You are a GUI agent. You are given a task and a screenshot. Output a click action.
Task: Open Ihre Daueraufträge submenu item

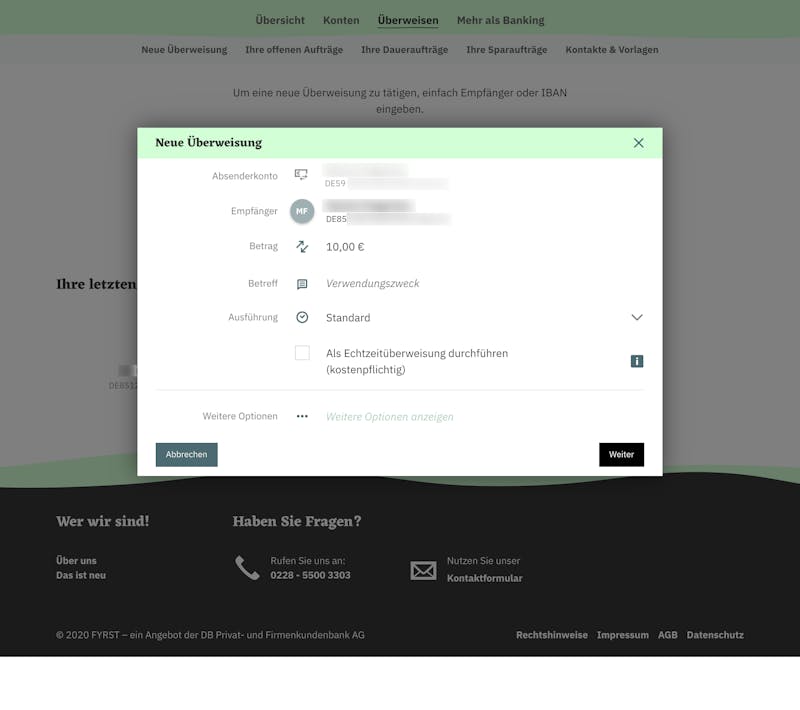point(405,50)
